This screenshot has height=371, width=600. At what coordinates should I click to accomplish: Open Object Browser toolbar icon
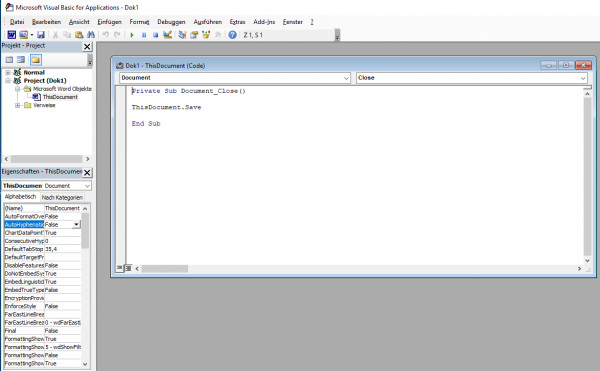[206, 35]
